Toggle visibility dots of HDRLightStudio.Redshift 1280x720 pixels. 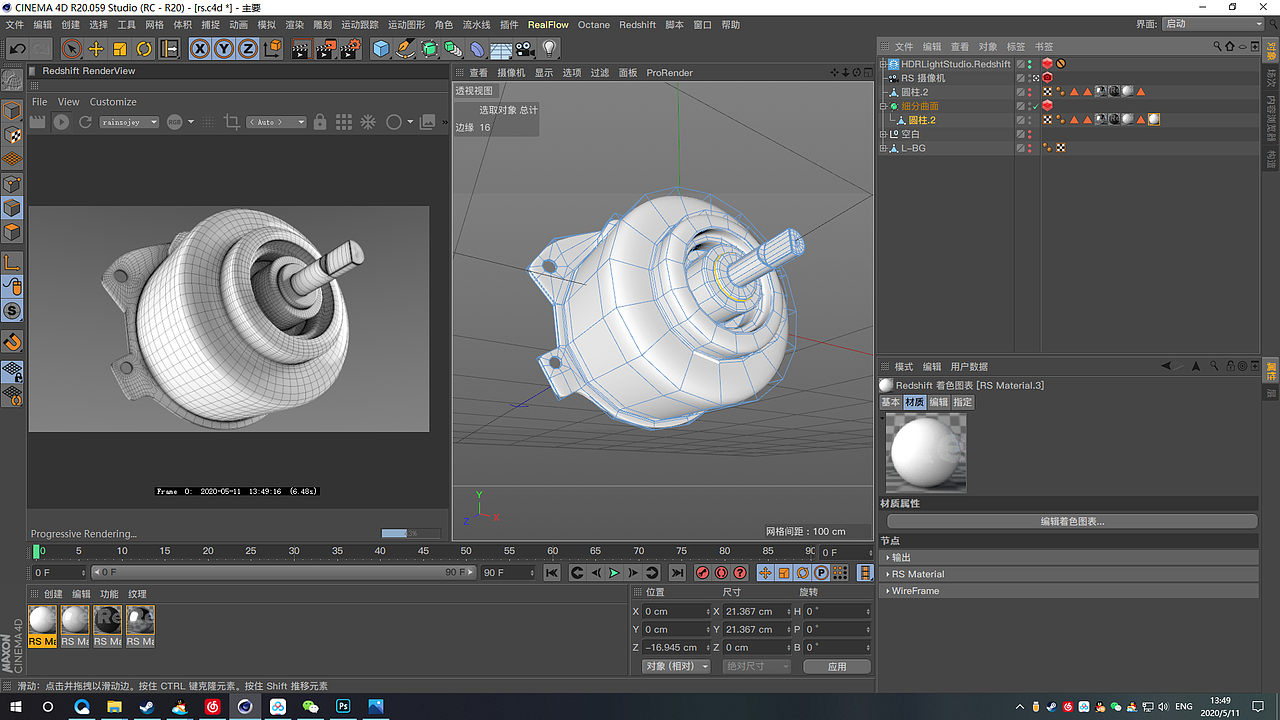pos(1030,64)
